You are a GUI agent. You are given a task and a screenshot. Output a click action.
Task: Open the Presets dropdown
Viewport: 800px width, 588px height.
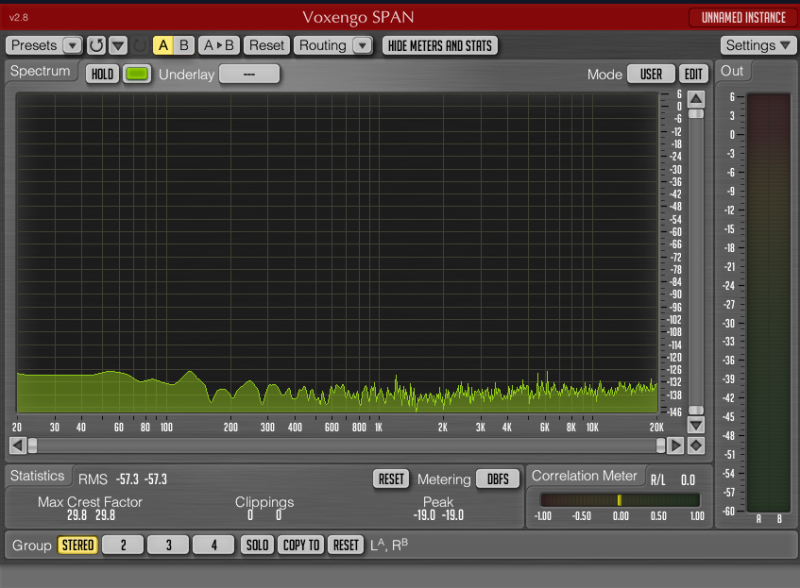[45, 46]
